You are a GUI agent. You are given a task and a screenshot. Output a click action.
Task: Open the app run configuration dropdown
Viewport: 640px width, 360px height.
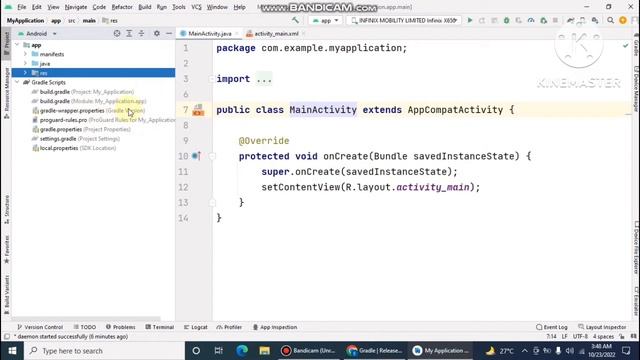click(x=325, y=20)
